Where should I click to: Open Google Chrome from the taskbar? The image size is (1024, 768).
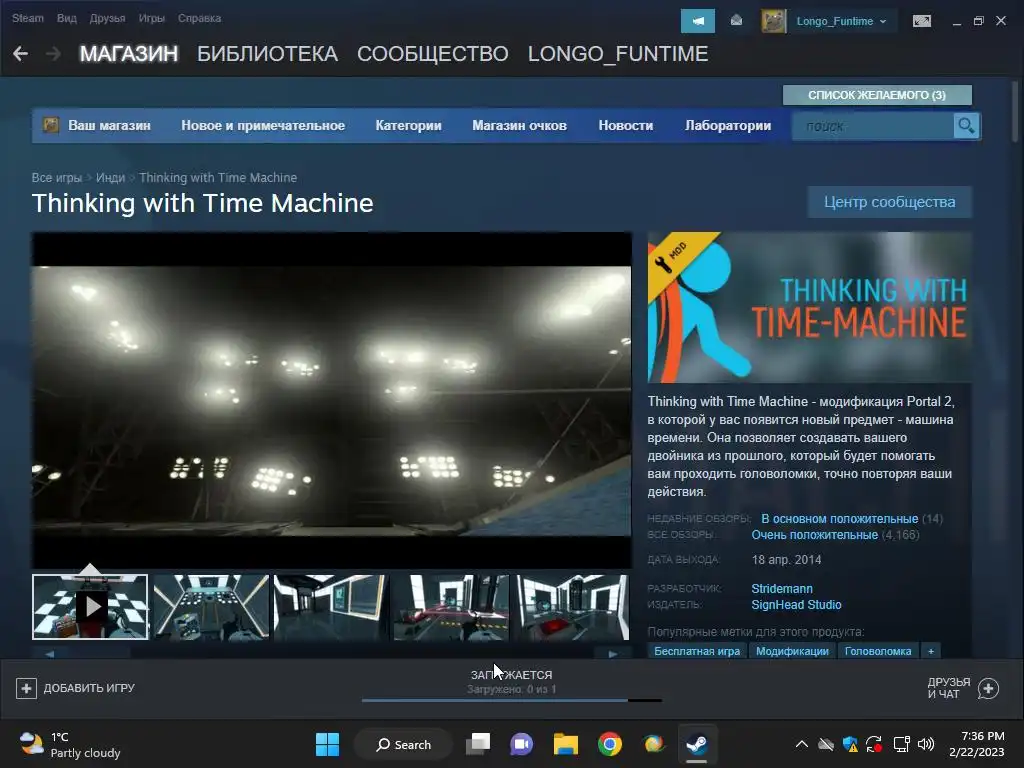[x=609, y=744]
